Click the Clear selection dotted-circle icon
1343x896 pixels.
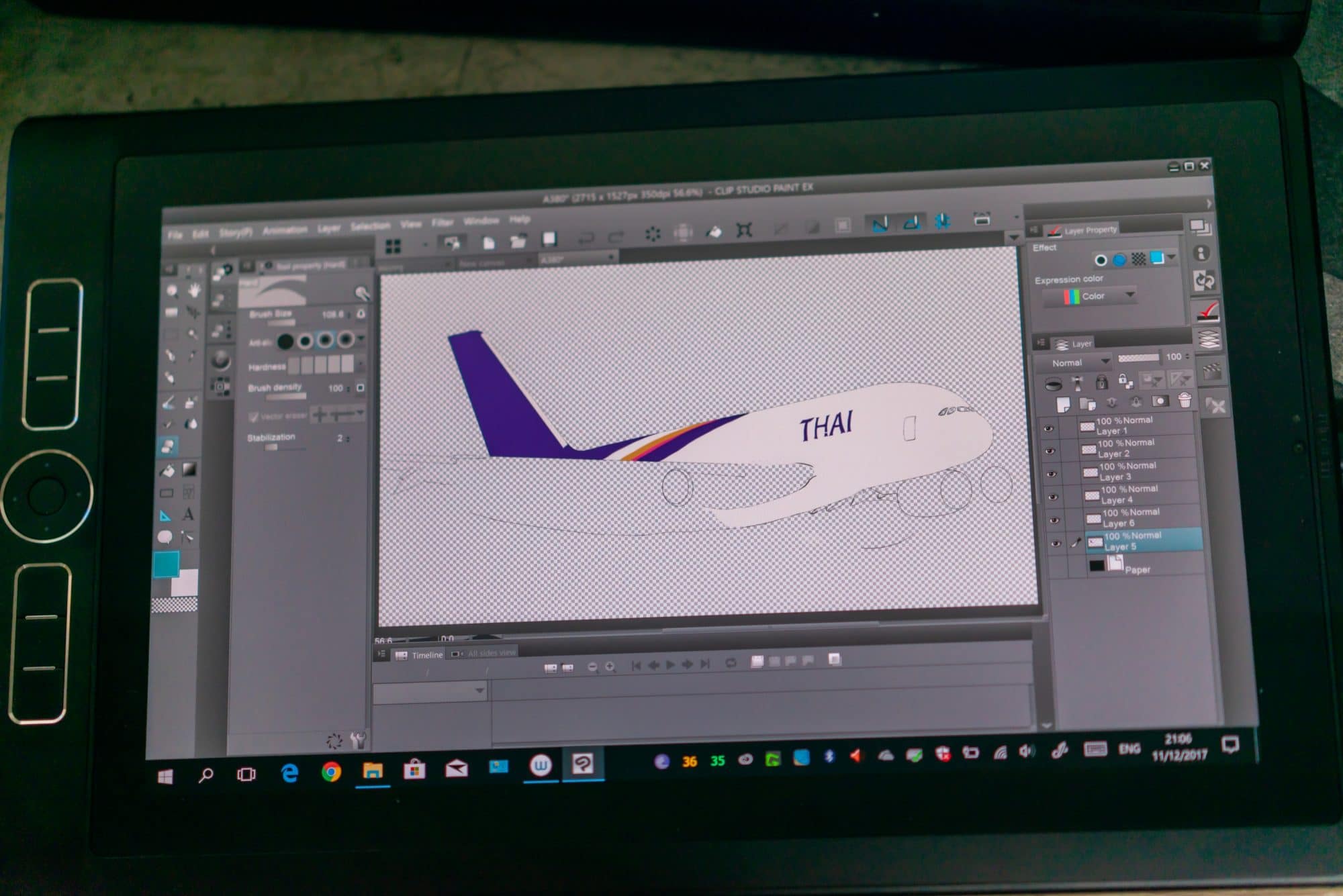click(652, 234)
